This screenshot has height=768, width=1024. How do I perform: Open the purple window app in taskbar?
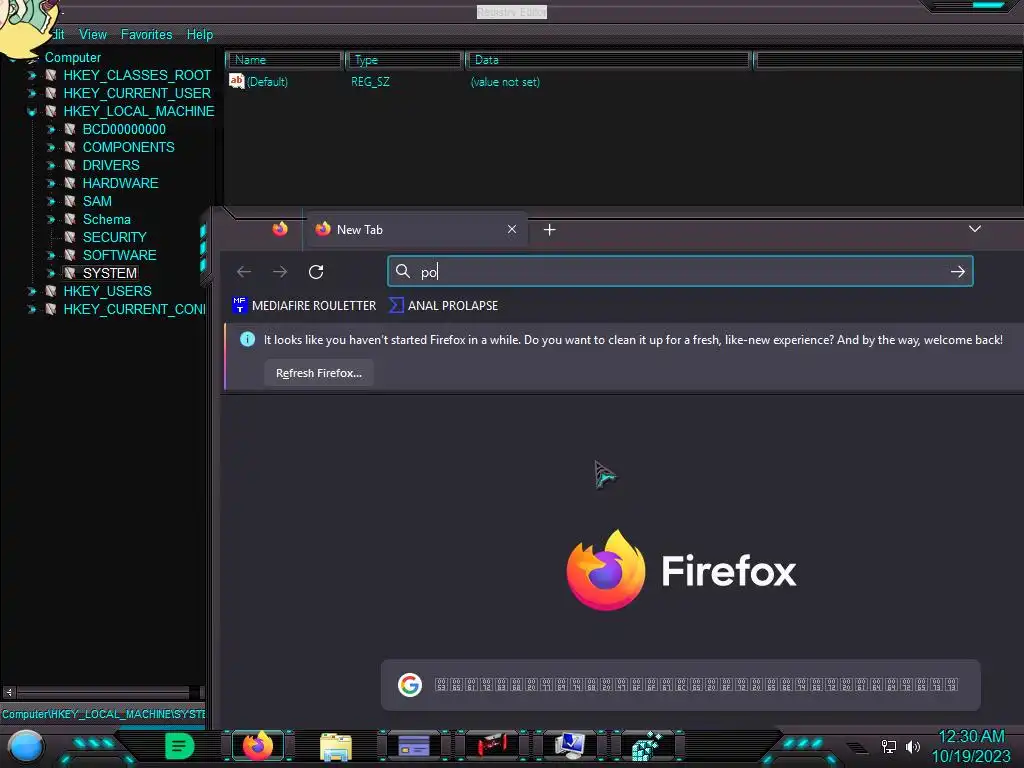click(414, 746)
